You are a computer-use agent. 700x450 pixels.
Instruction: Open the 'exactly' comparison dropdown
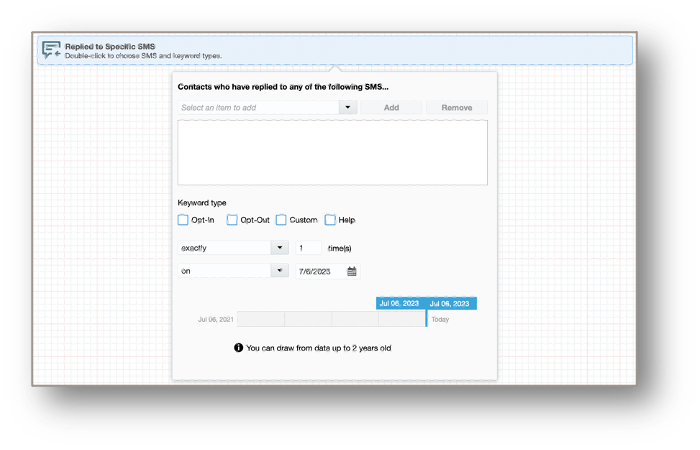[x=280, y=248]
